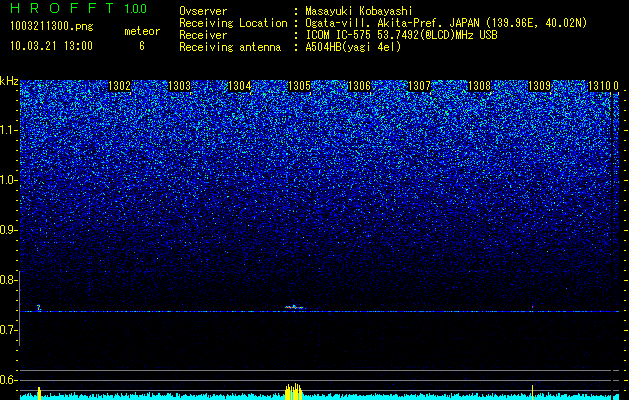629x400 pixels.
Task: Click the Receiving Location label
Action: 233,23
